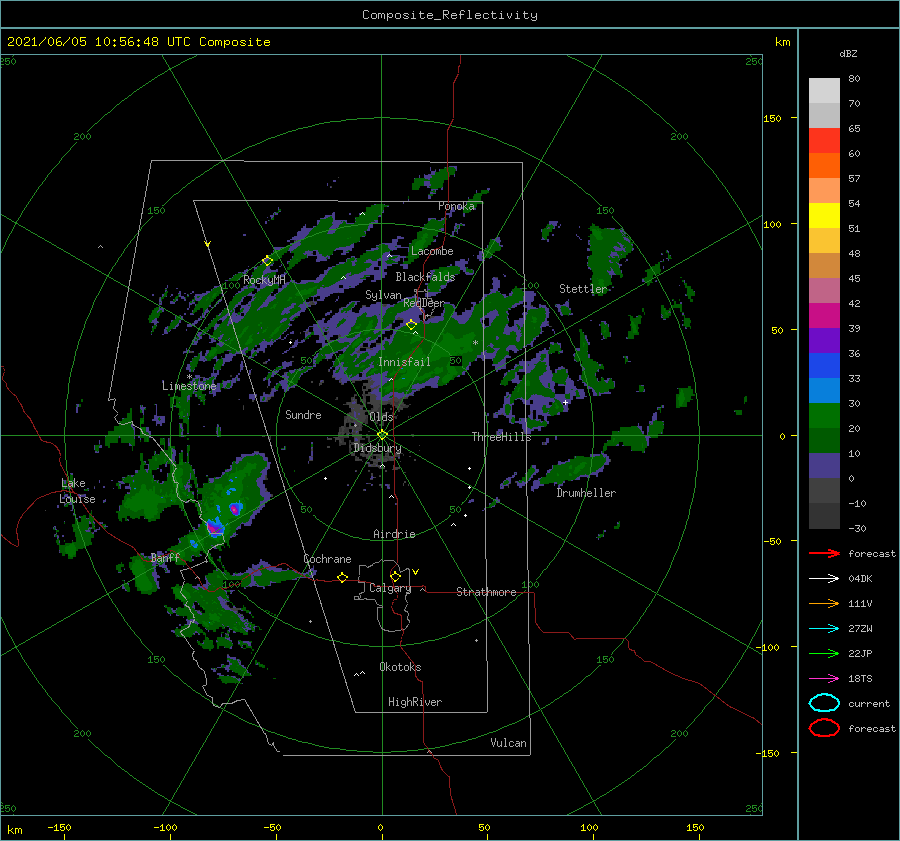Viewport: 900px width, 841px height.
Task: Click the yellow diamond marker above Calgary
Action: (395, 576)
